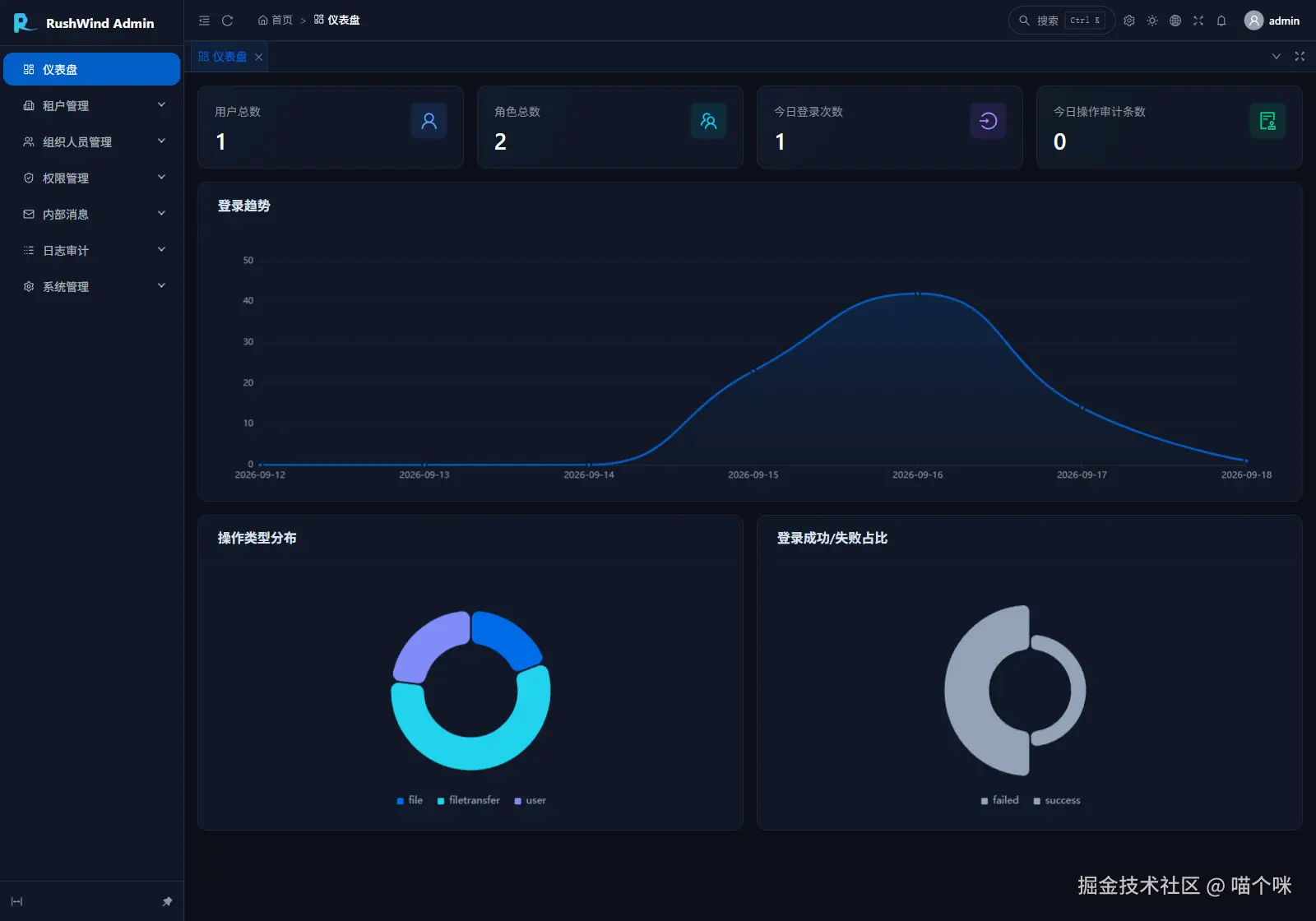Image resolution: width=1316 pixels, height=921 pixels.
Task: Click the role total card icon
Action: point(708,121)
